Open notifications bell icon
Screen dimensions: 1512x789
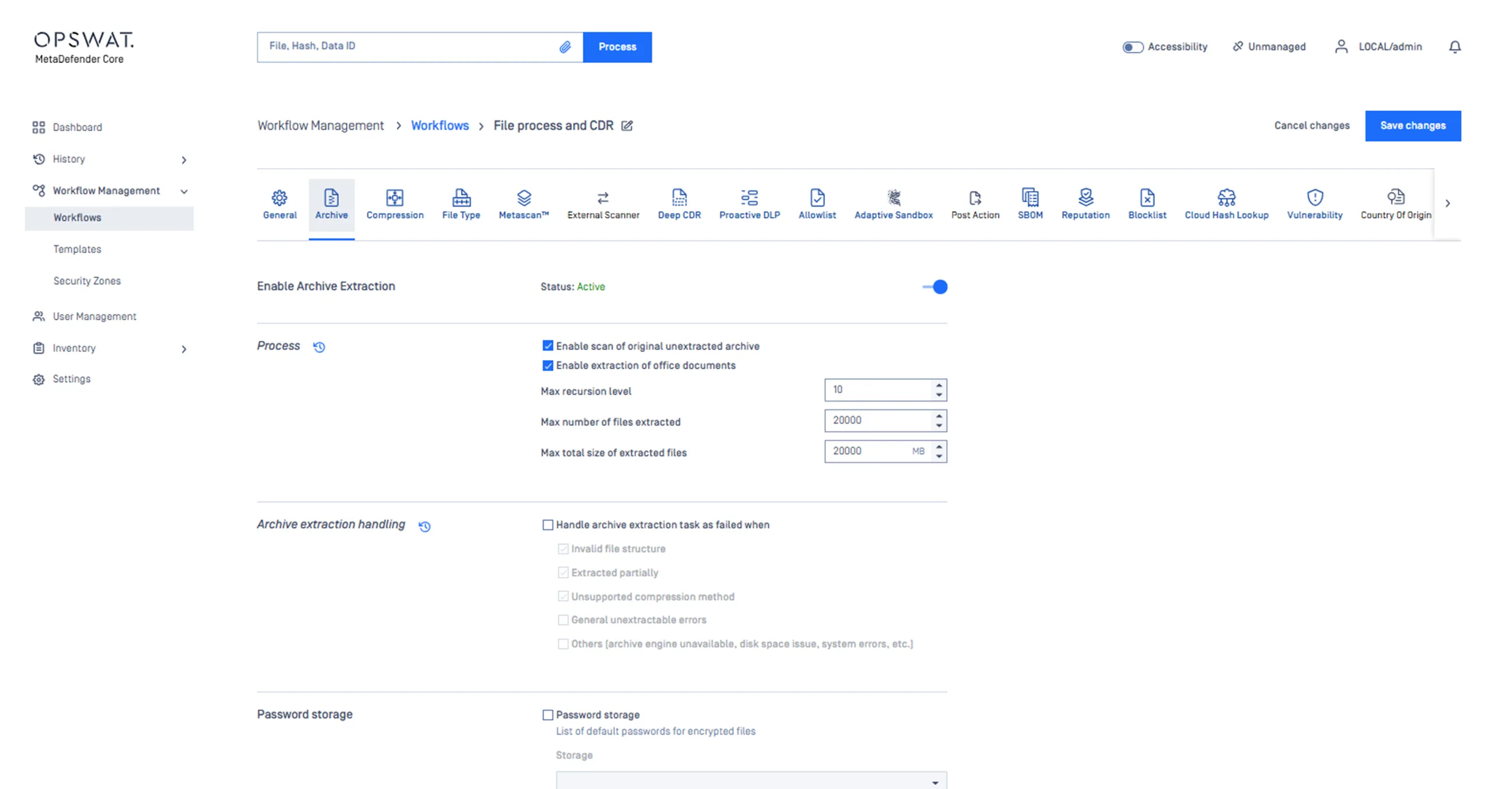tap(1454, 47)
